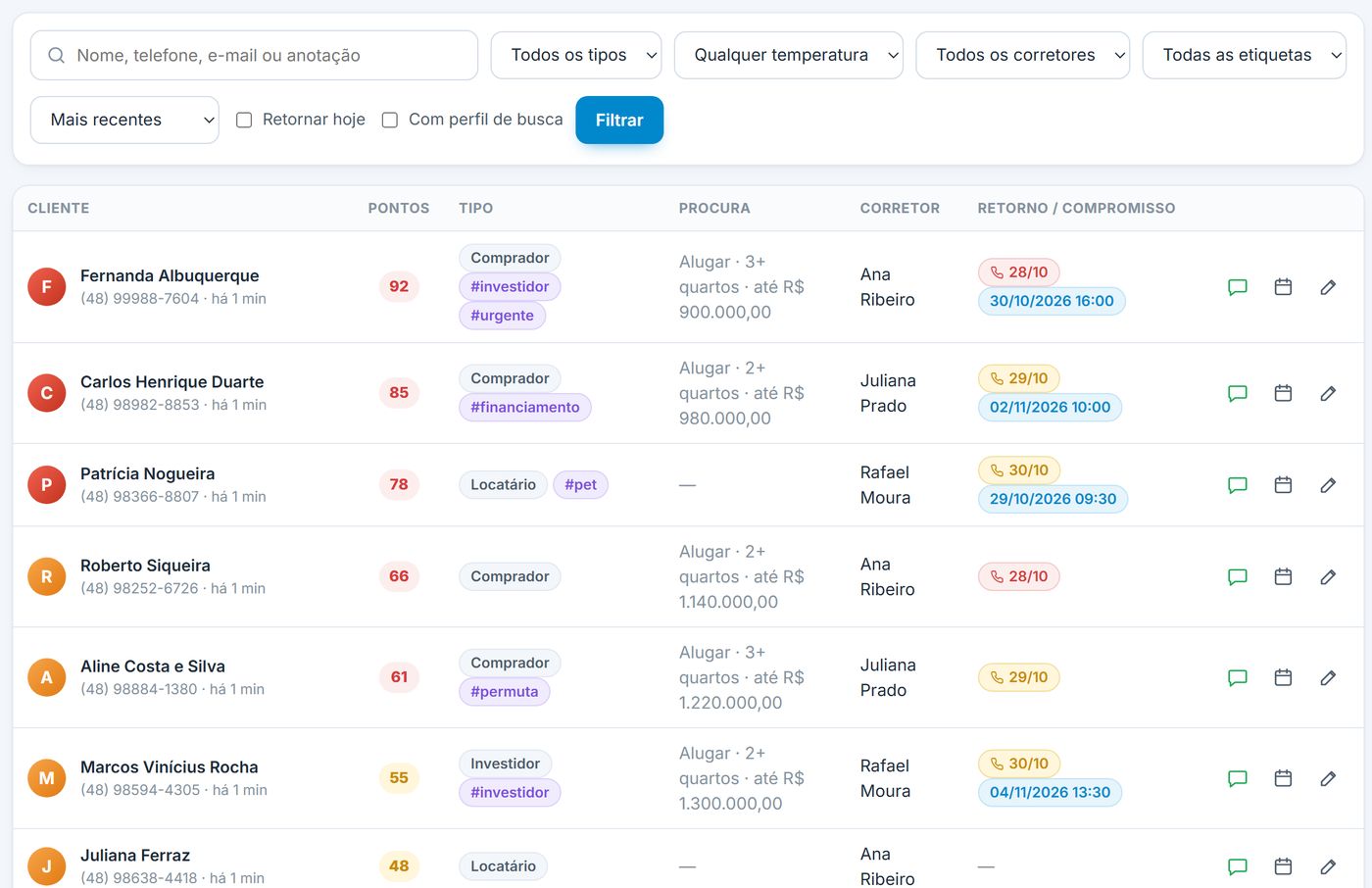Click Aline Costa e Silva's 29/10 callback badge
The image size is (1372, 888).
click(1018, 677)
